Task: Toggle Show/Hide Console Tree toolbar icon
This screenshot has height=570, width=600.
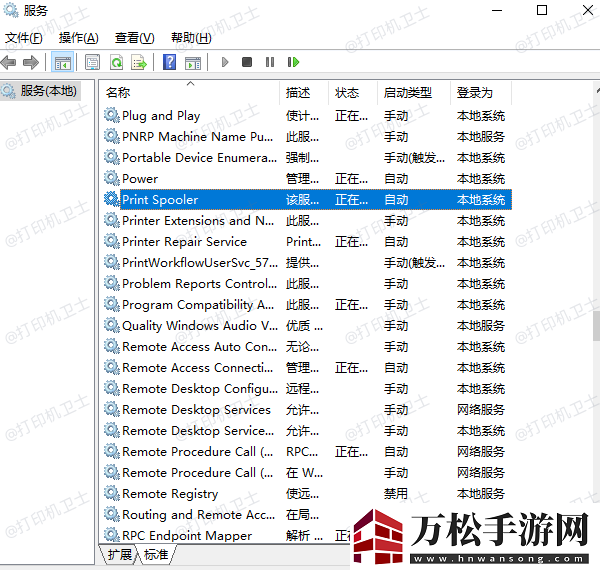Action: pos(62,62)
